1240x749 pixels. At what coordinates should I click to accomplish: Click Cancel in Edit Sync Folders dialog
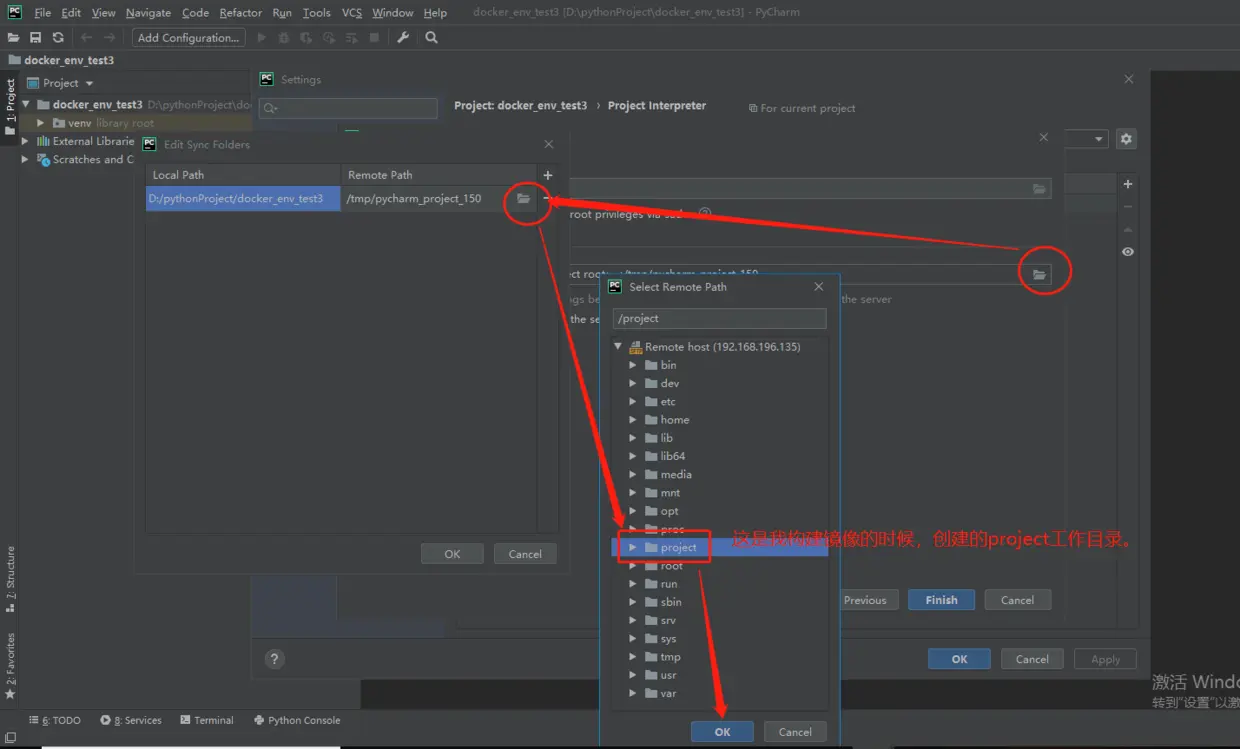coord(525,554)
